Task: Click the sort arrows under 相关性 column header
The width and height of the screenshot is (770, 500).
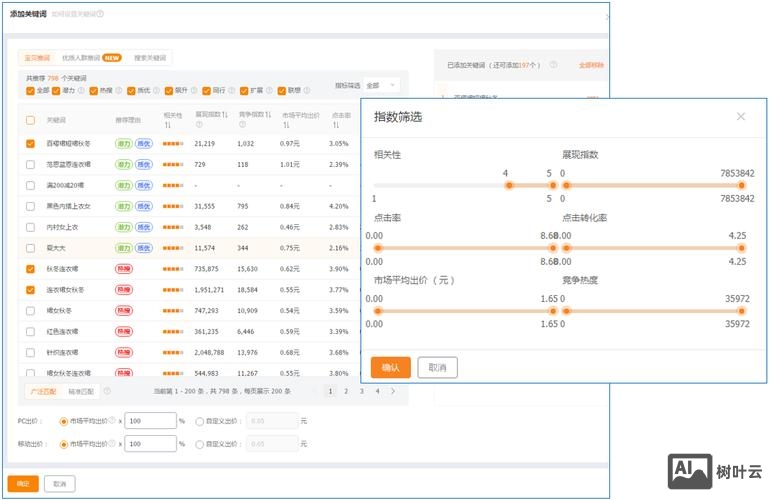Action: coord(167,125)
